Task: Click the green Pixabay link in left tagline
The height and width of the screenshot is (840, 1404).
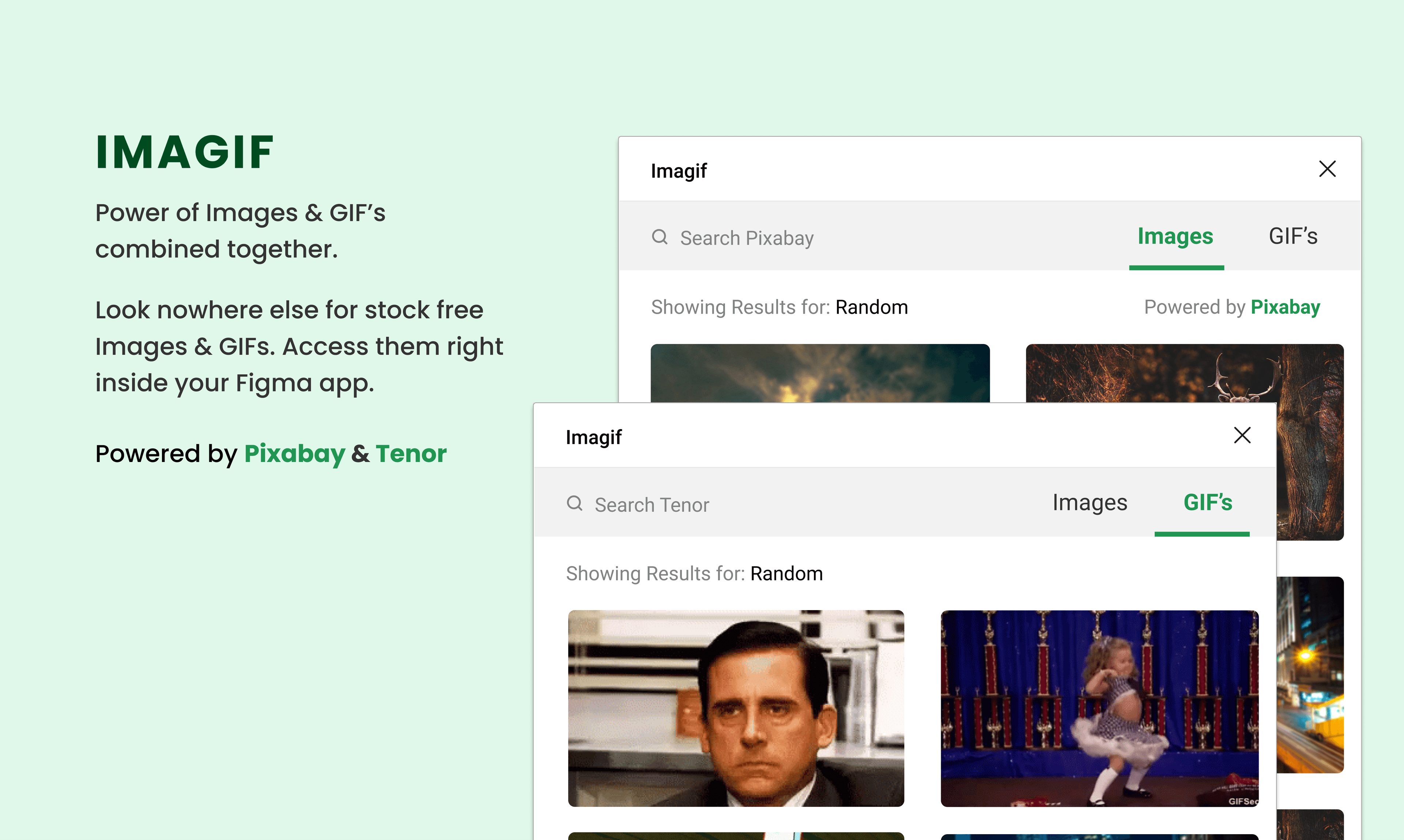Action: tap(294, 454)
